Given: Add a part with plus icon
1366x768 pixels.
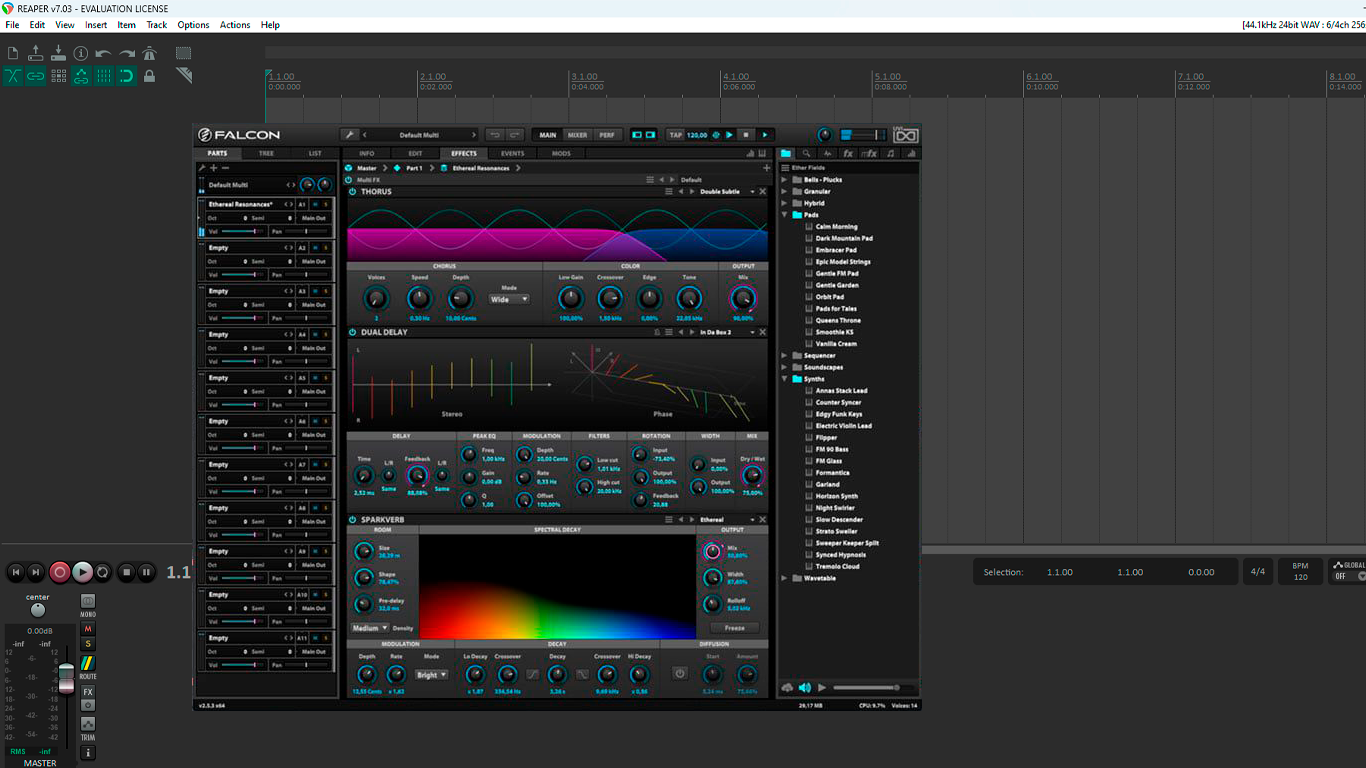Looking at the screenshot, I should click(x=213, y=168).
